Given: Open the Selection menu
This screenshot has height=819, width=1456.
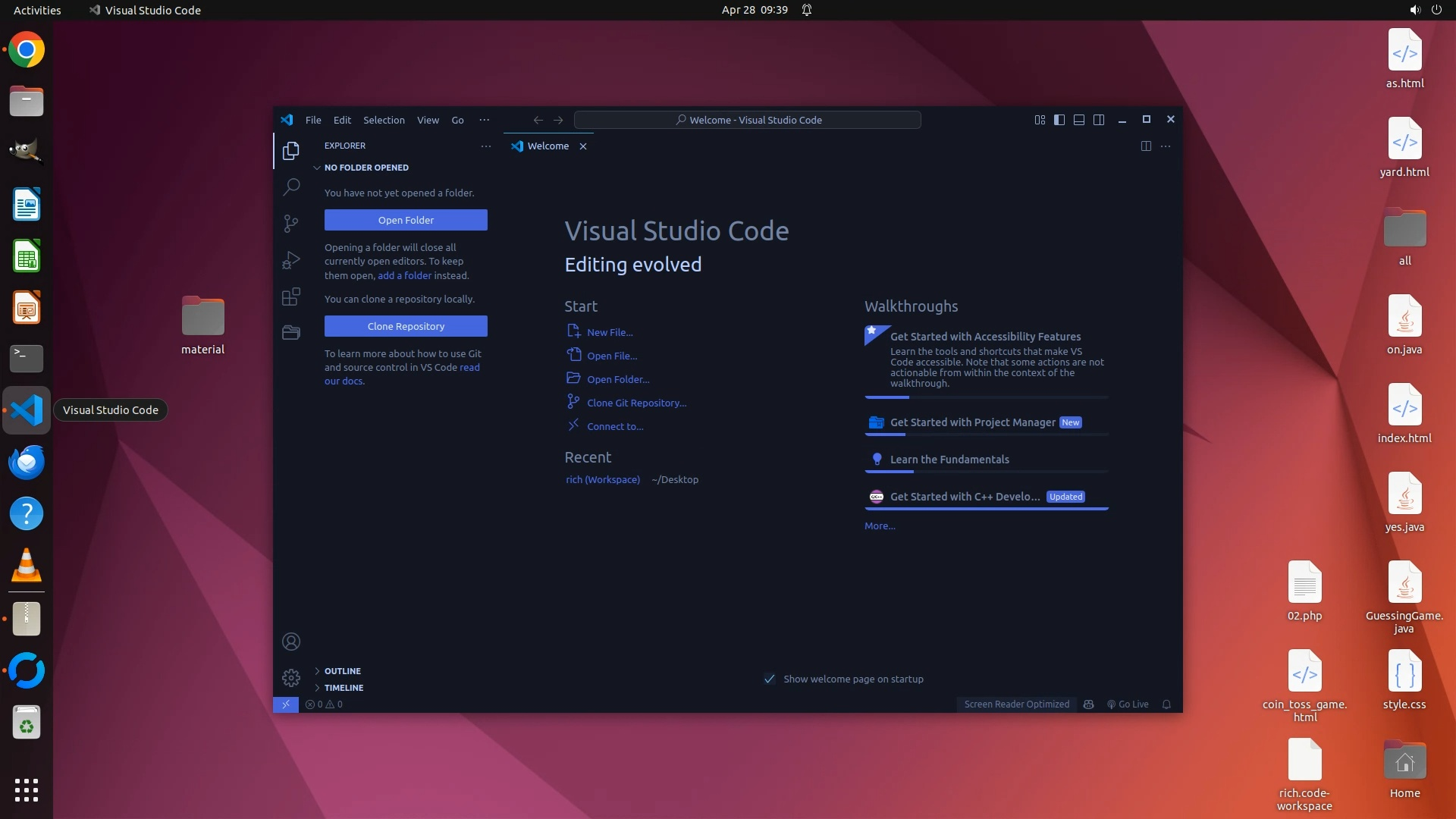Looking at the screenshot, I should point(384,120).
